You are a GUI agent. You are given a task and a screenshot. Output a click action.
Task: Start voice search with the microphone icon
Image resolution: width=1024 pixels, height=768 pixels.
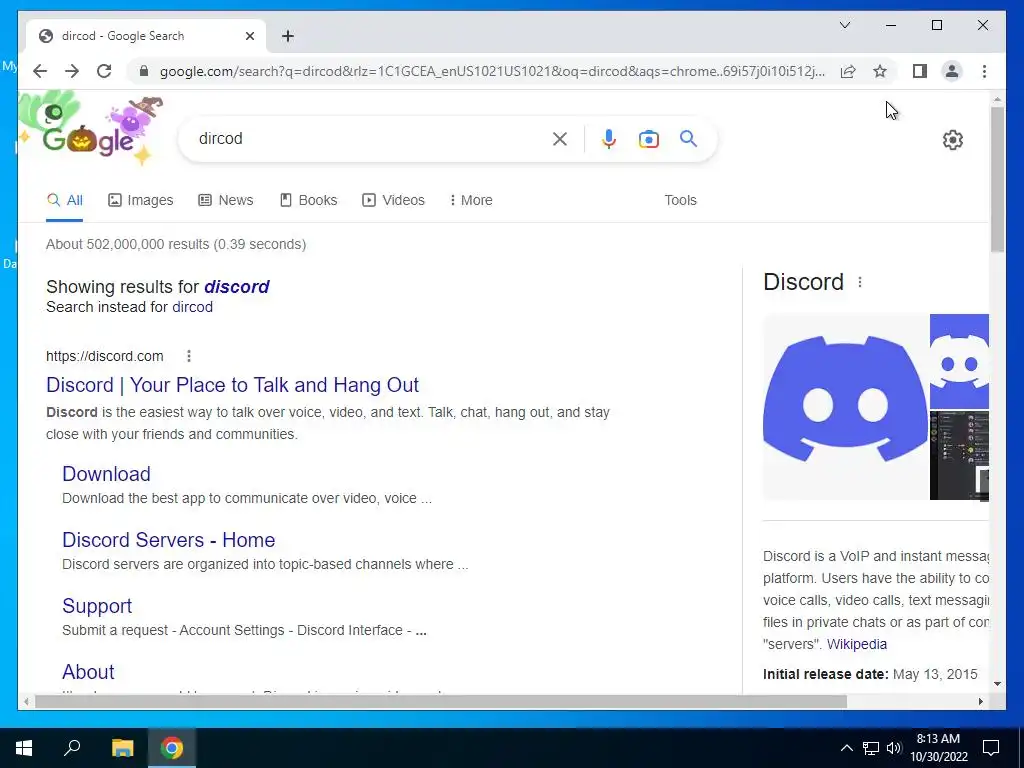[609, 138]
